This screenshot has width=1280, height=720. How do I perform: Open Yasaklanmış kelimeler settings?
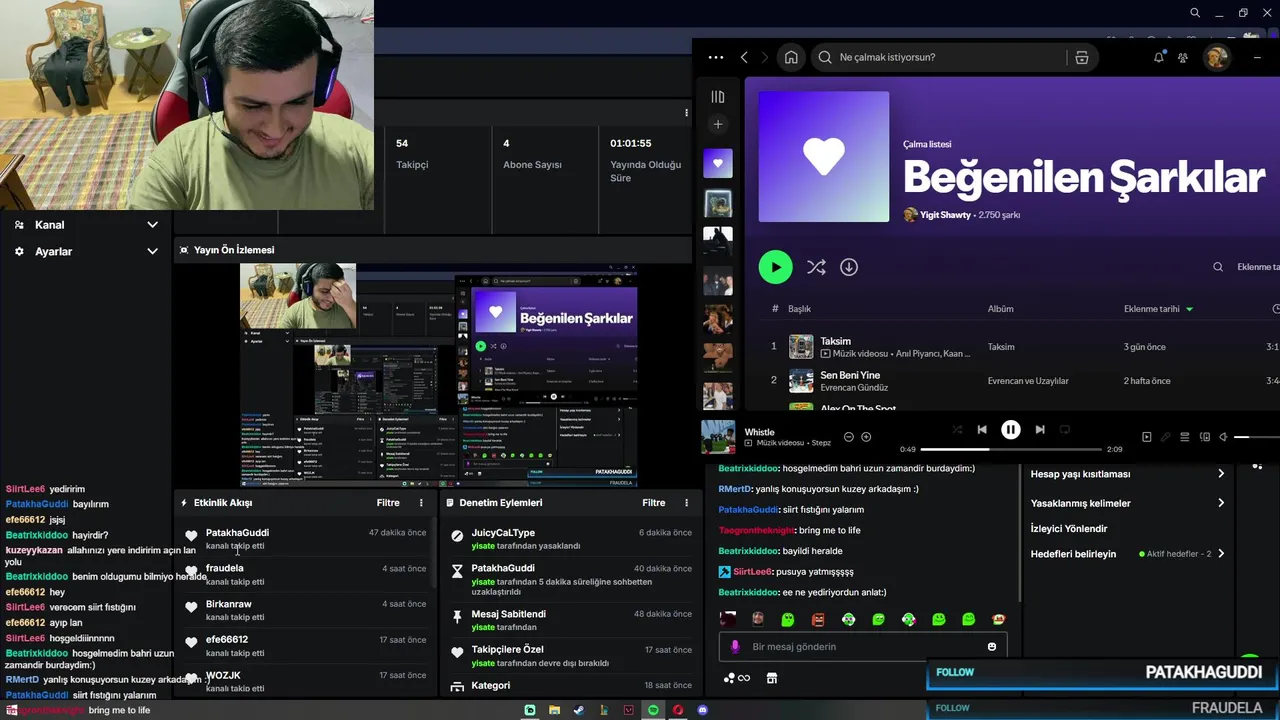click(1127, 503)
